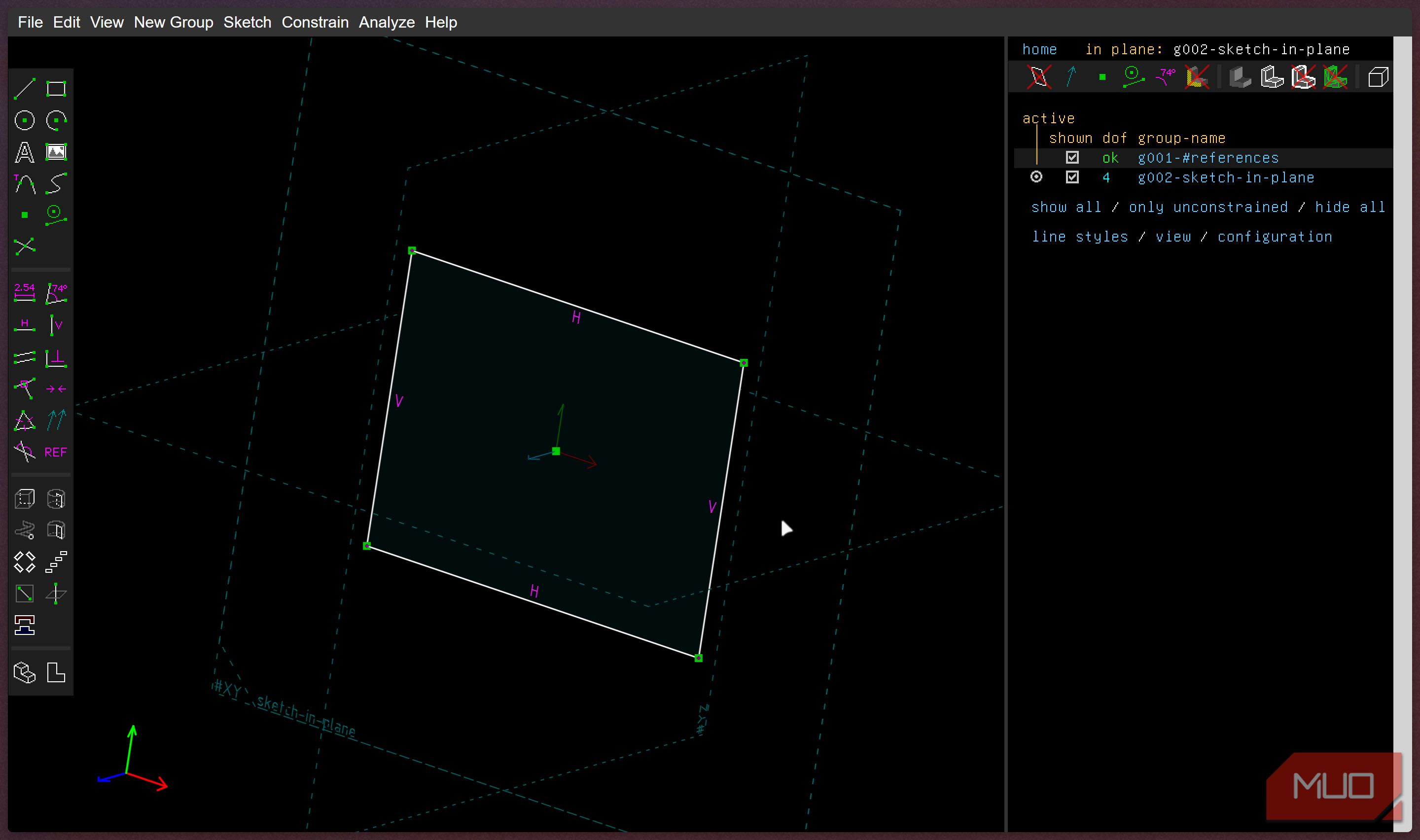
Task: Apply the parallel constraint tool
Action: (x=24, y=357)
